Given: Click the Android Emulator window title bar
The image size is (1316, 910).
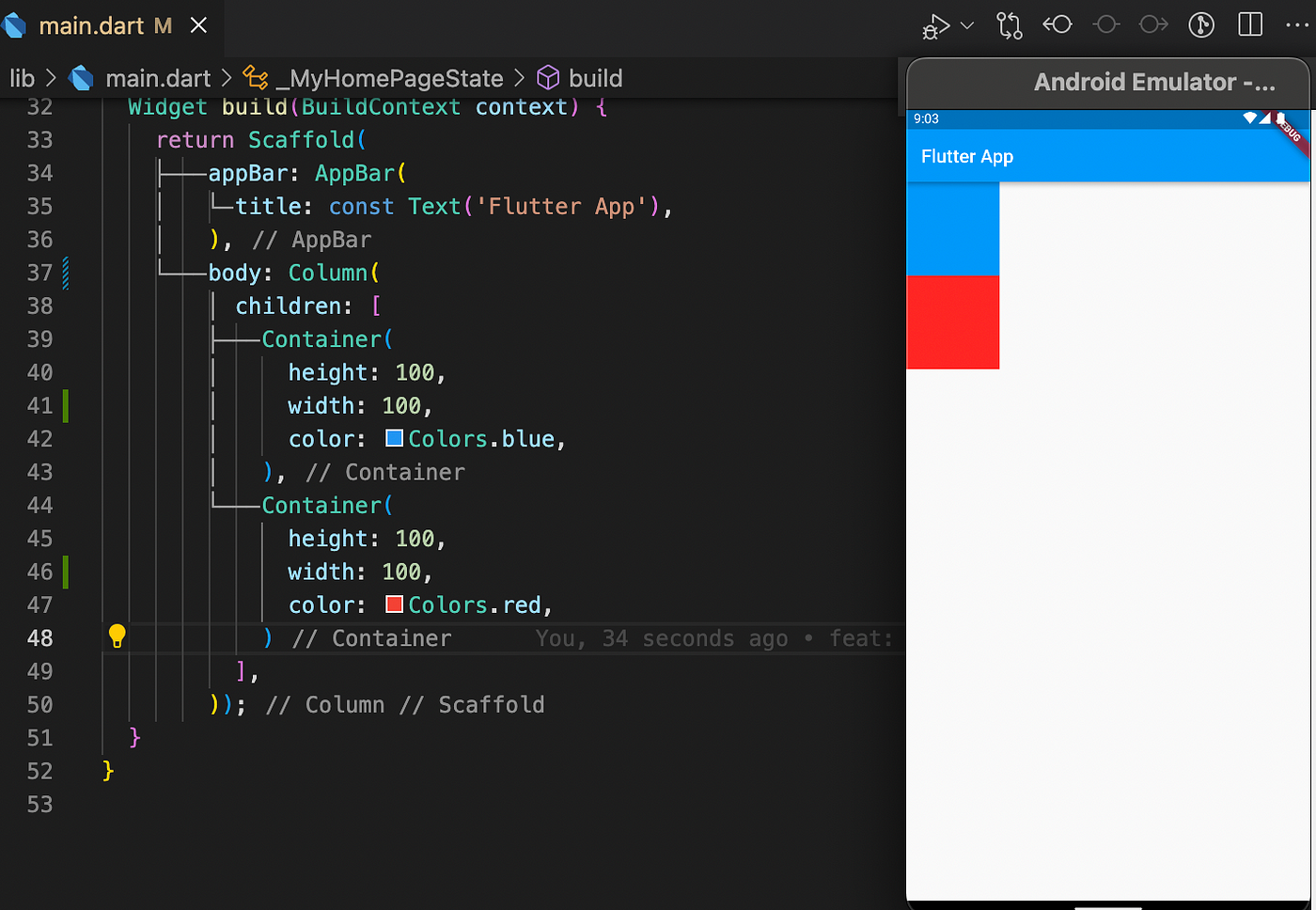Looking at the screenshot, I should [x=1109, y=83].
